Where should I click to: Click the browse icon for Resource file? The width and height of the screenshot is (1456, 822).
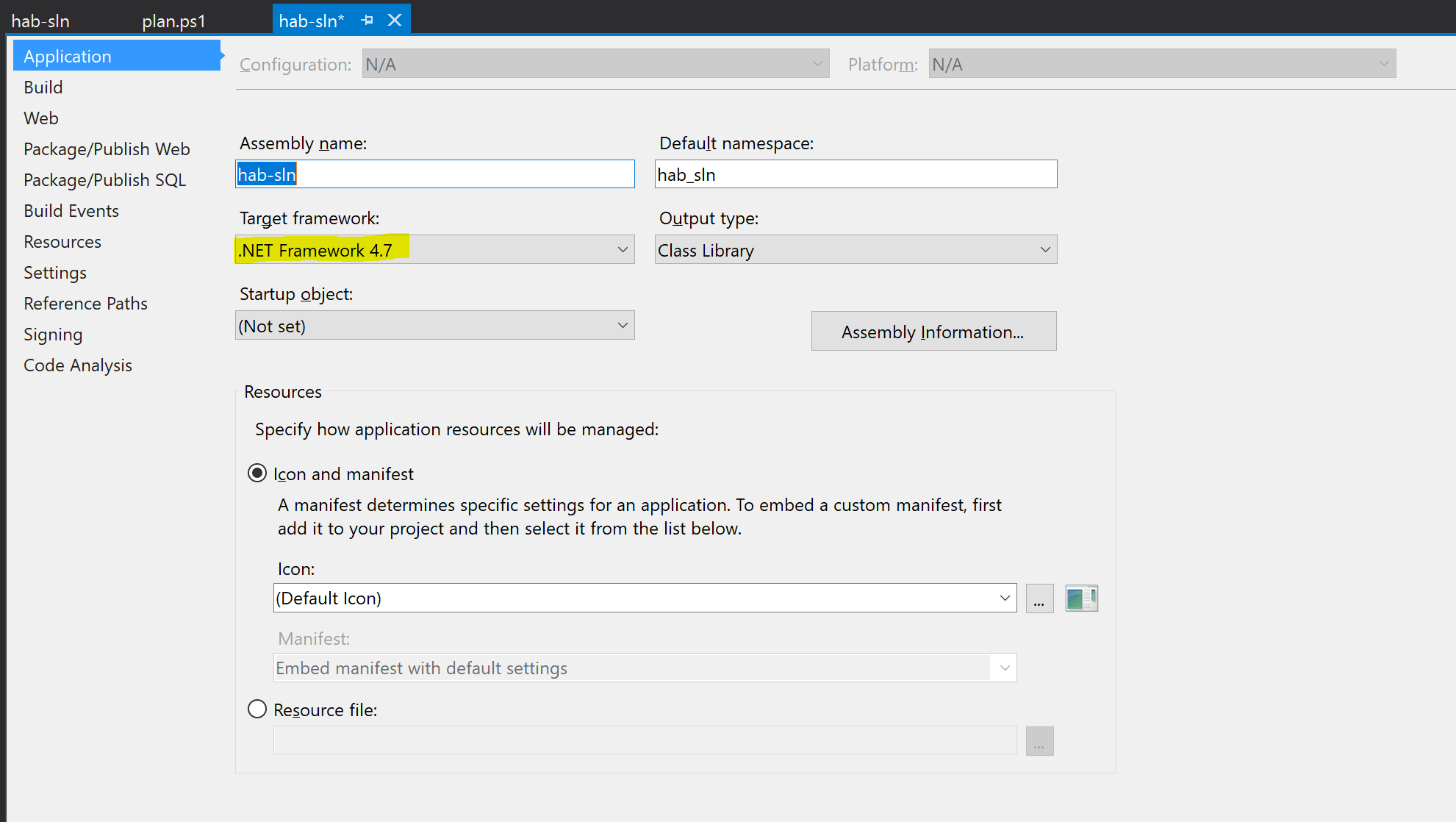tap(1039, 742)
